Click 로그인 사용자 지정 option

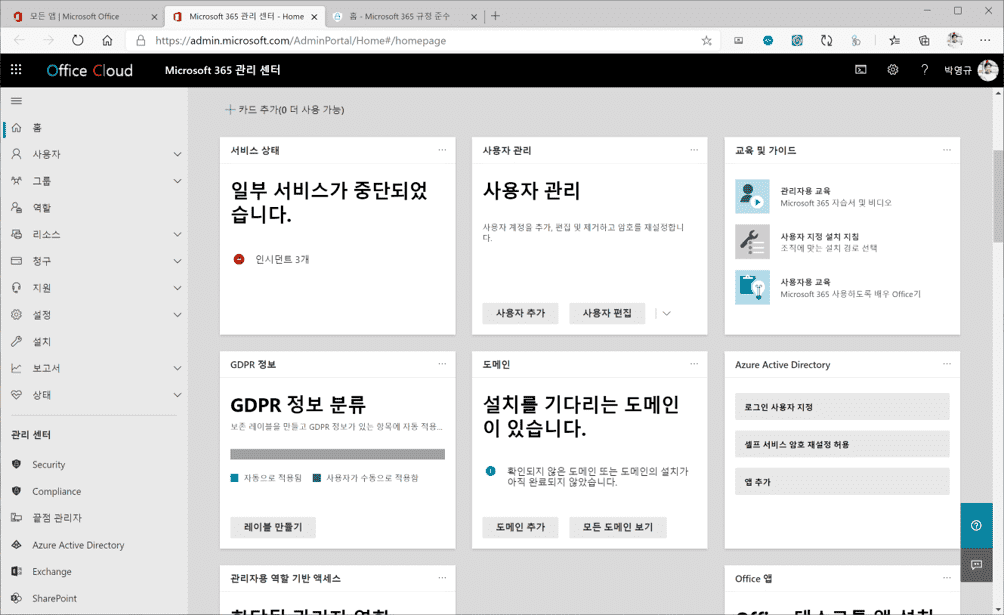(x=842, y=407)
